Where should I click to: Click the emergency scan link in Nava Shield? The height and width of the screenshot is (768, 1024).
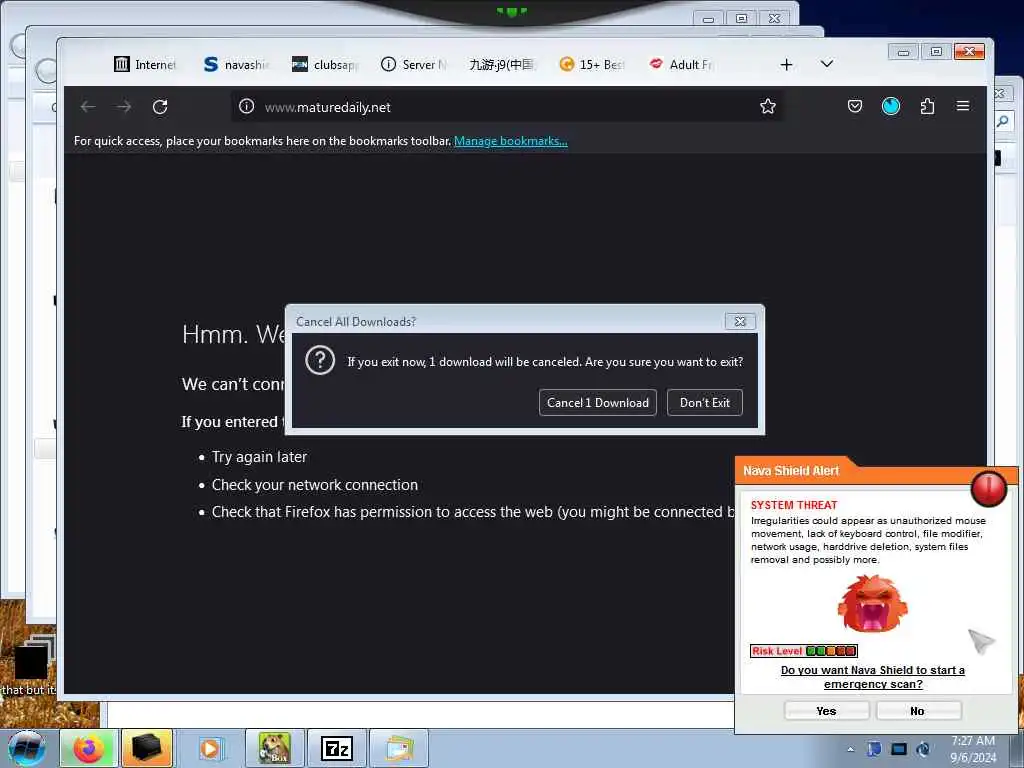click(x=873, y=677)
